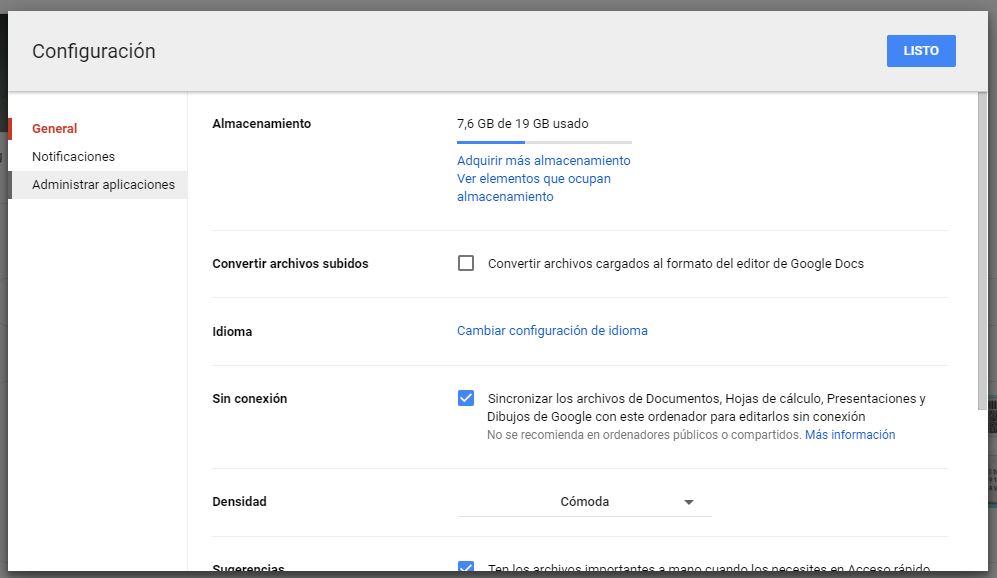Click the storage usage progress bar
997x578 pixels.
pos(543,141)
